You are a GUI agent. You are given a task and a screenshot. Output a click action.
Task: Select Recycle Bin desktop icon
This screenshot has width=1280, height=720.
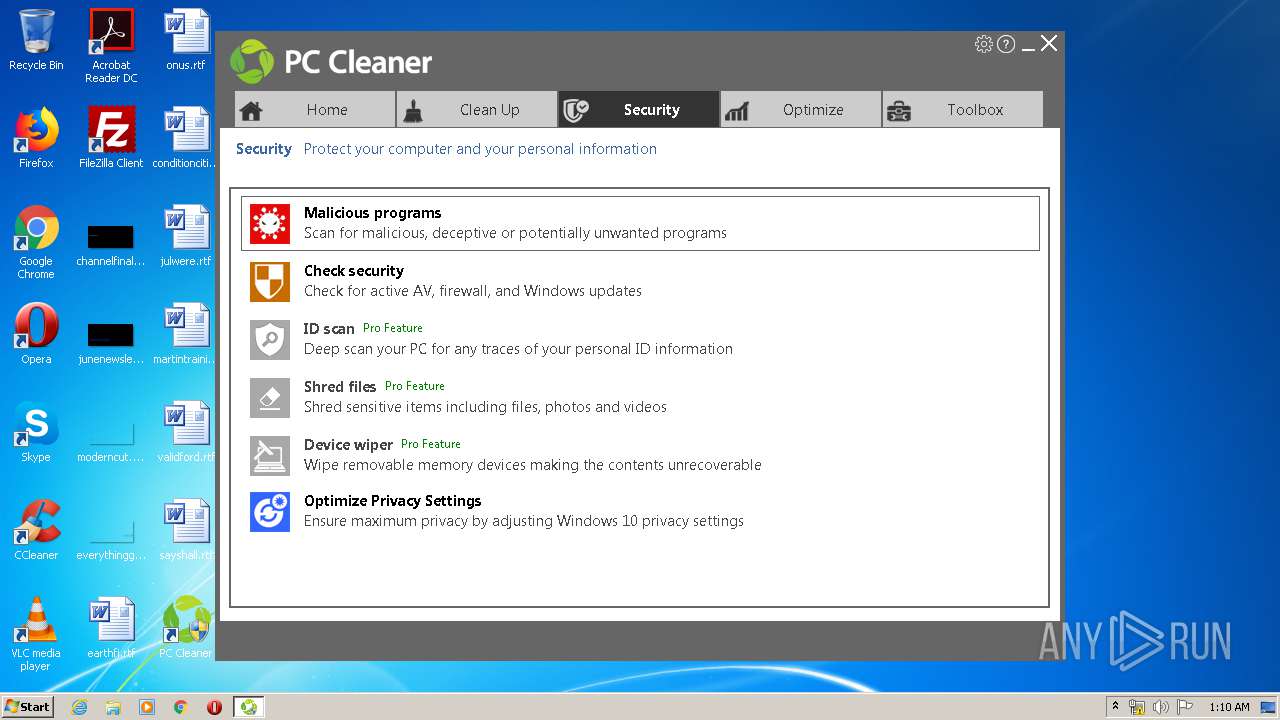36,40
